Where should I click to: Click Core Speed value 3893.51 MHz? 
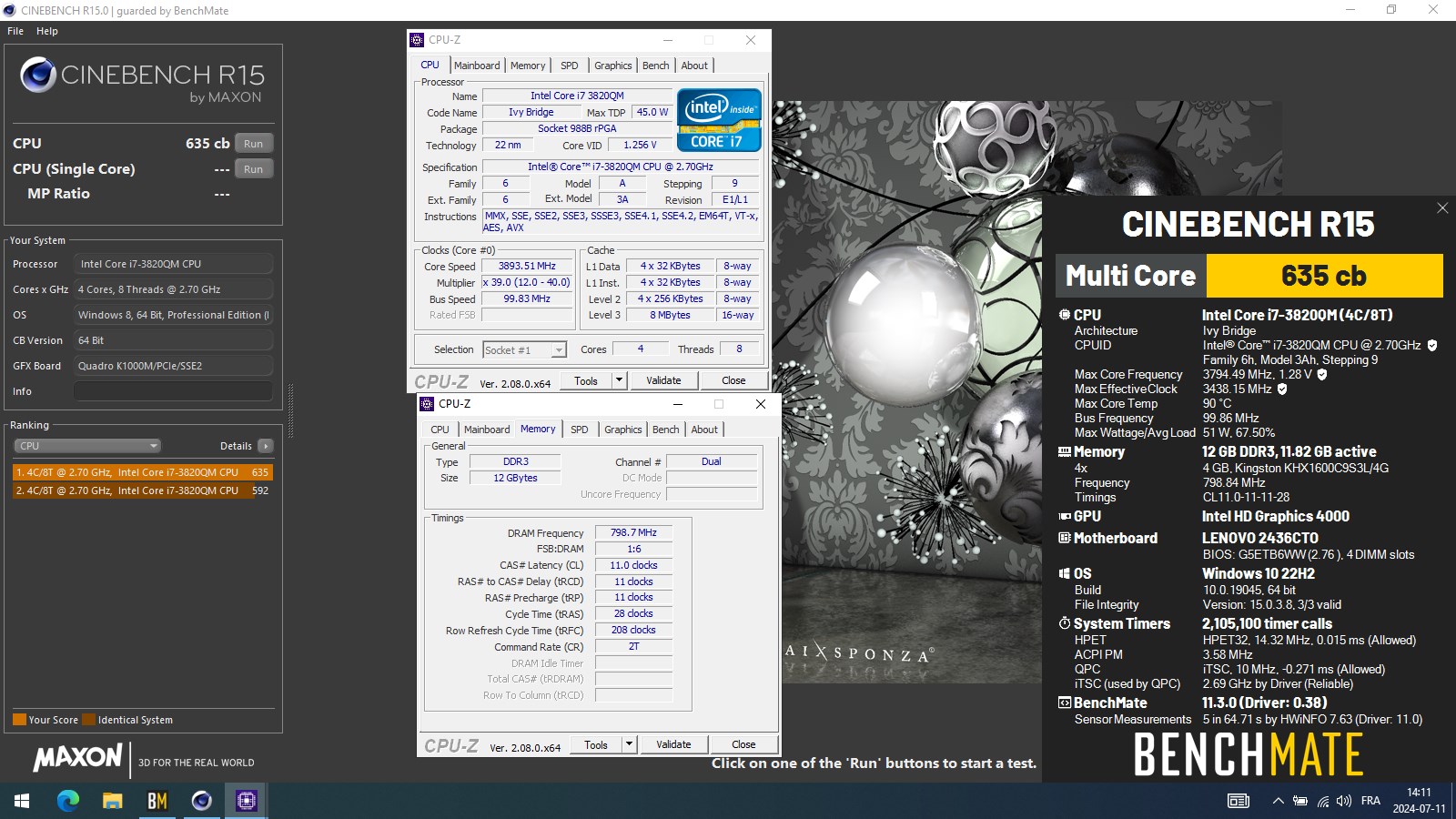(x=527, y=267)
